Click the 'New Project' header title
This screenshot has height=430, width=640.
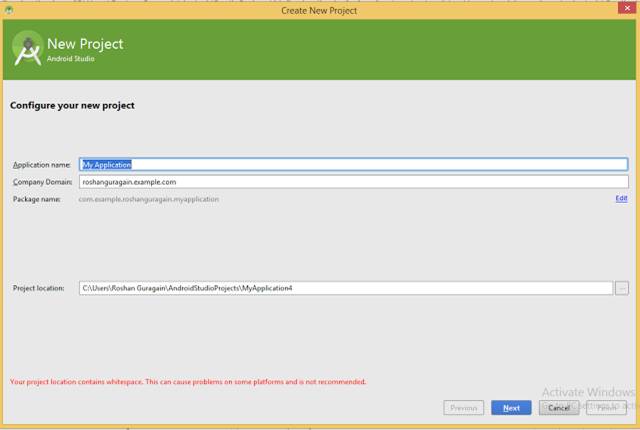[85, 44]
